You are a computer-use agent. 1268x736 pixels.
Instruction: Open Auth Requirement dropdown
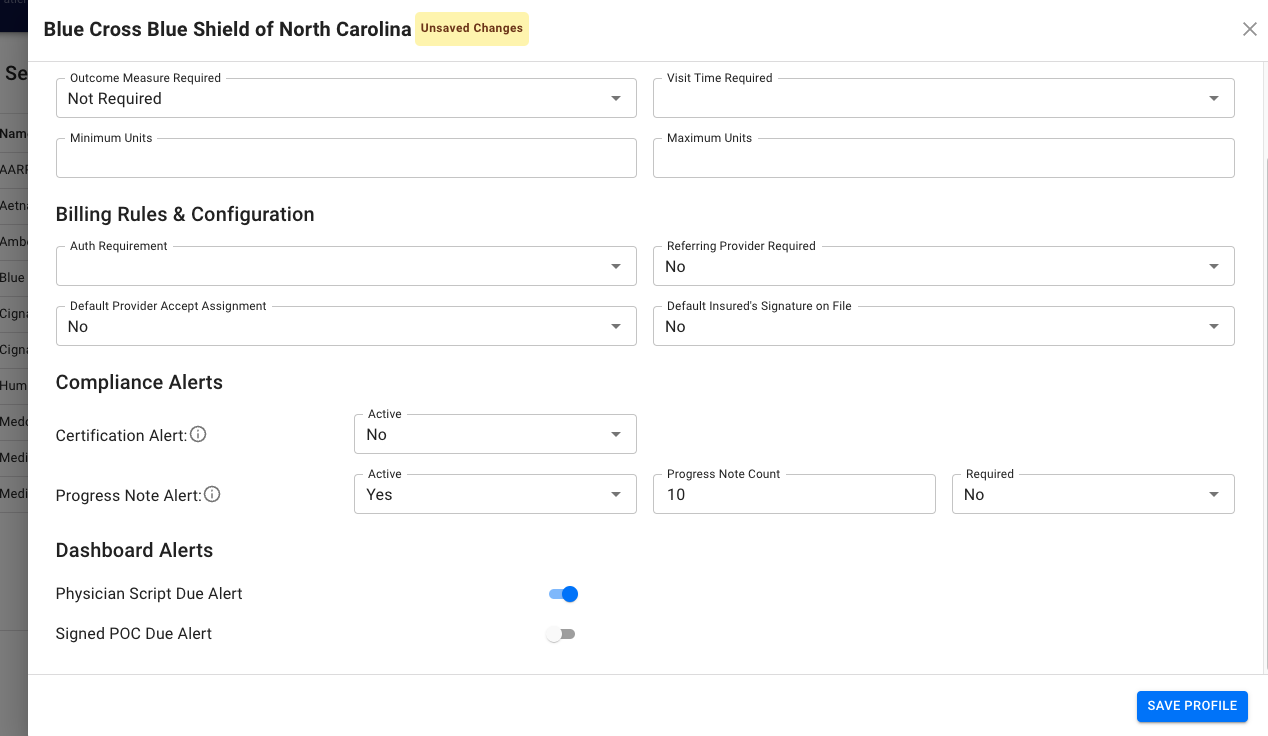click(346, 266)
